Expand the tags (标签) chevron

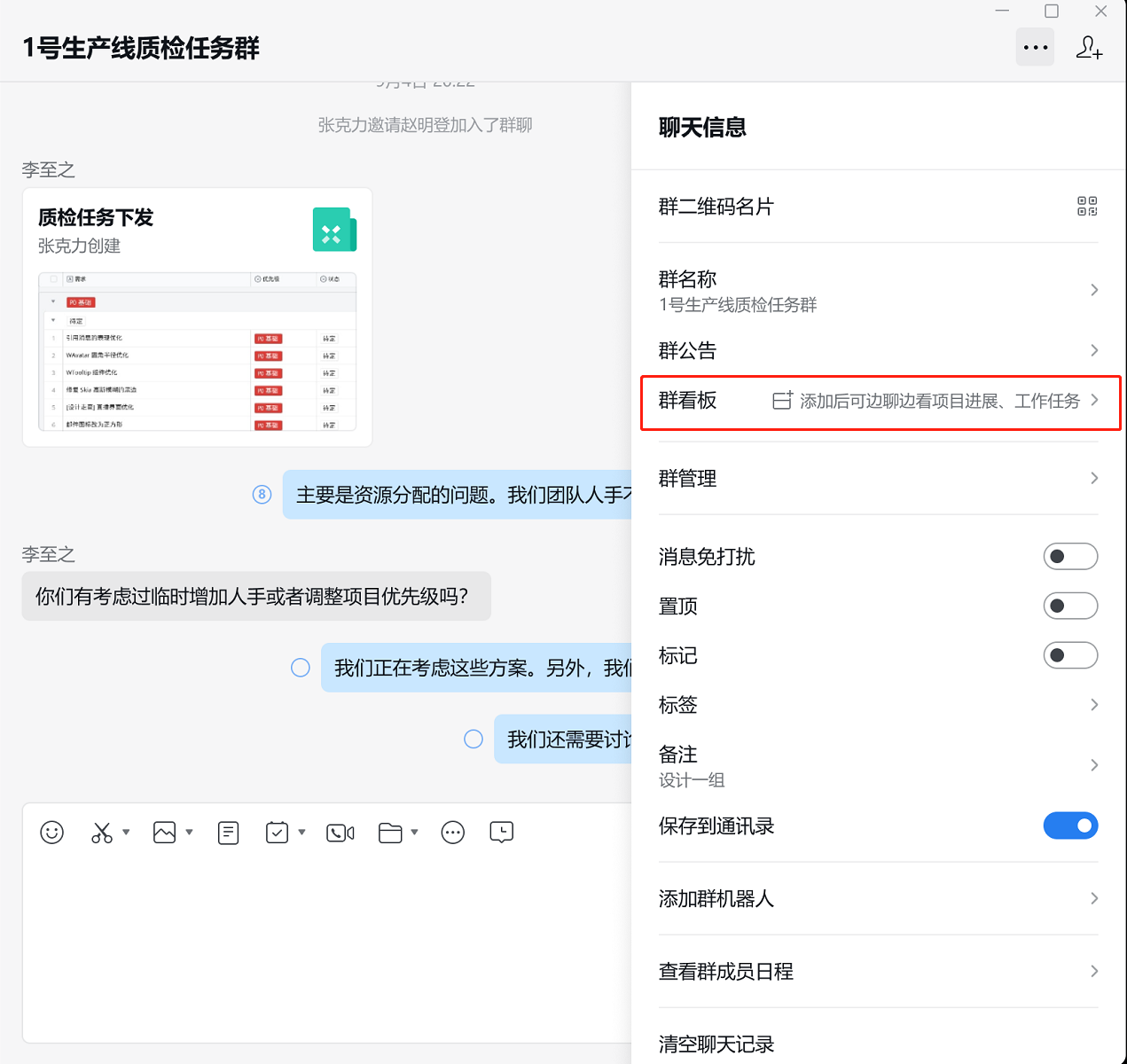(x=1094, y=705)
